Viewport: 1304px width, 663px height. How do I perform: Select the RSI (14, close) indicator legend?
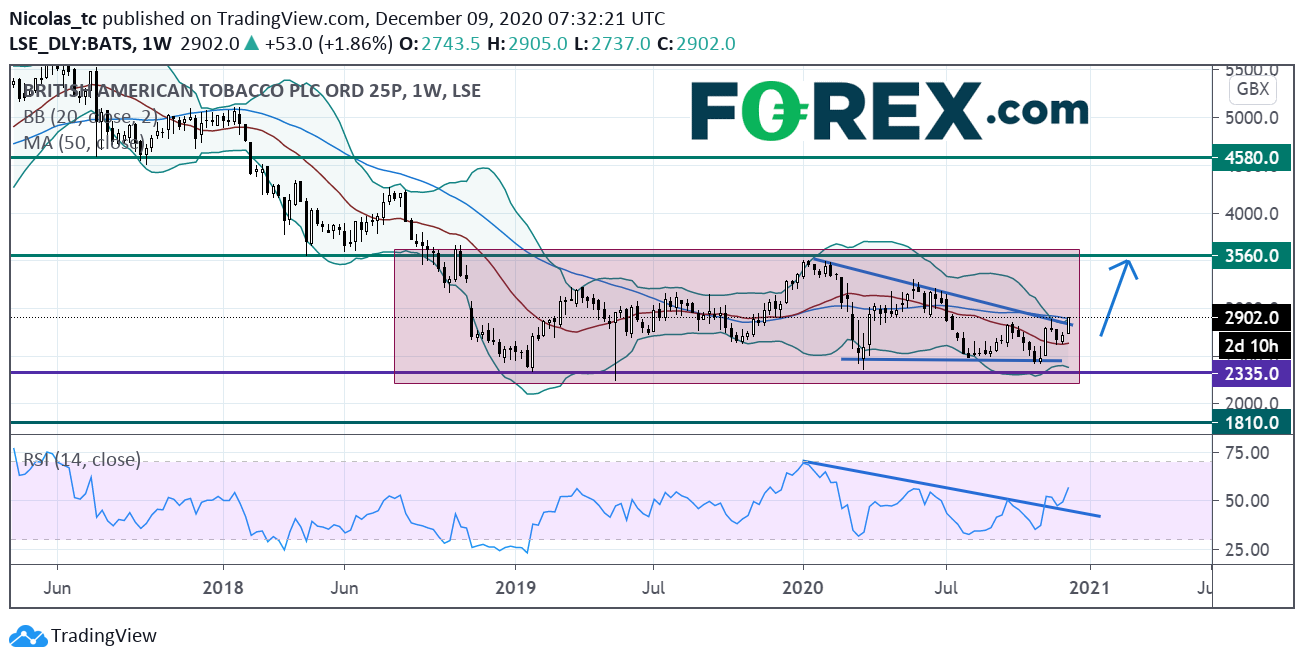82,460
